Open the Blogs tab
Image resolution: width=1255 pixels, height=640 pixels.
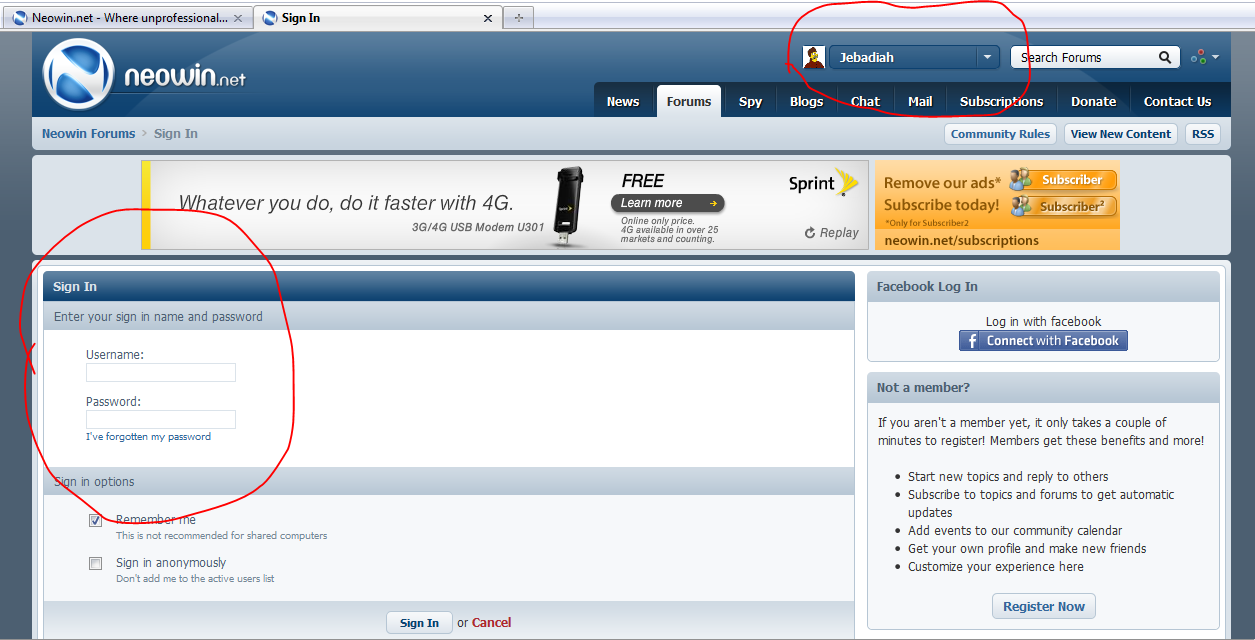coord(806,101)
